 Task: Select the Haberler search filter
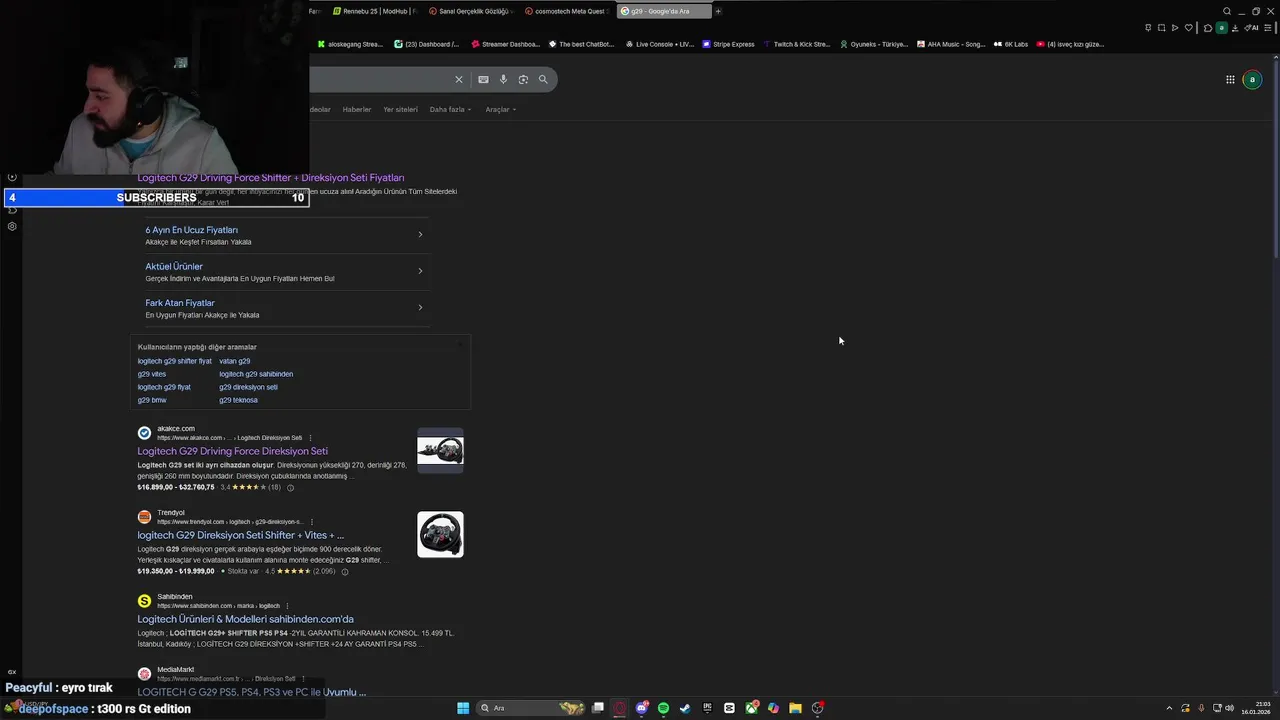tap(356, 109)
